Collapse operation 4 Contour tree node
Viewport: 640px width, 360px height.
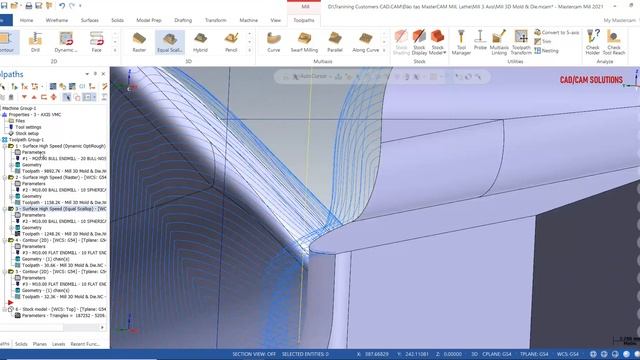[5, 240]
